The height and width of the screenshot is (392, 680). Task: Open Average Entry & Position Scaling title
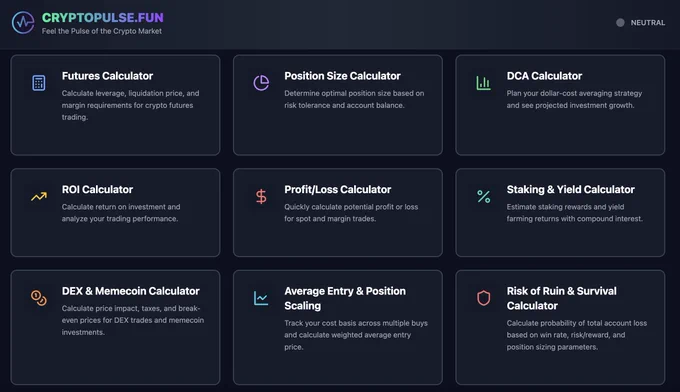point(345,298)
